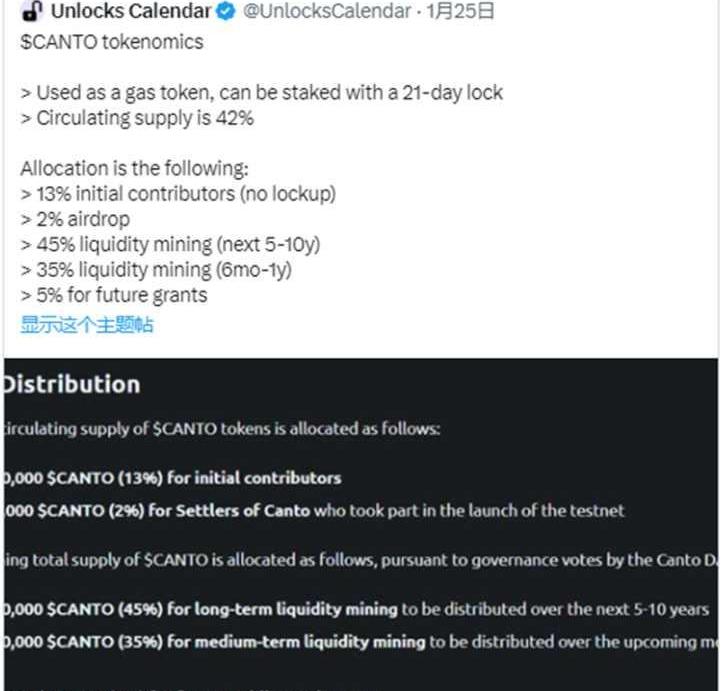
Task: Click the Allocation is the following line
Action: click(x=134, y=168)
